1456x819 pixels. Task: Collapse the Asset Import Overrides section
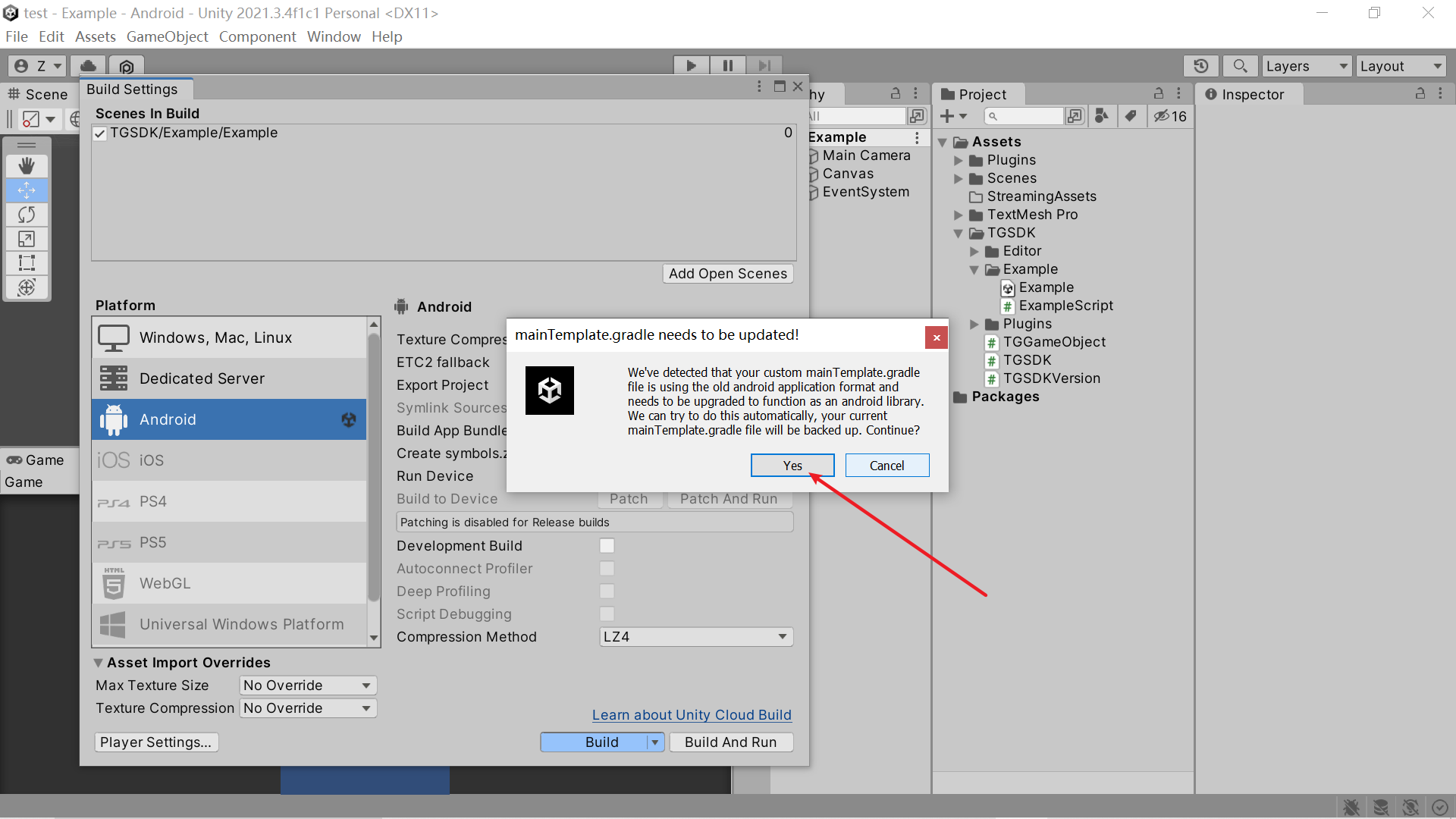(98, 663)
